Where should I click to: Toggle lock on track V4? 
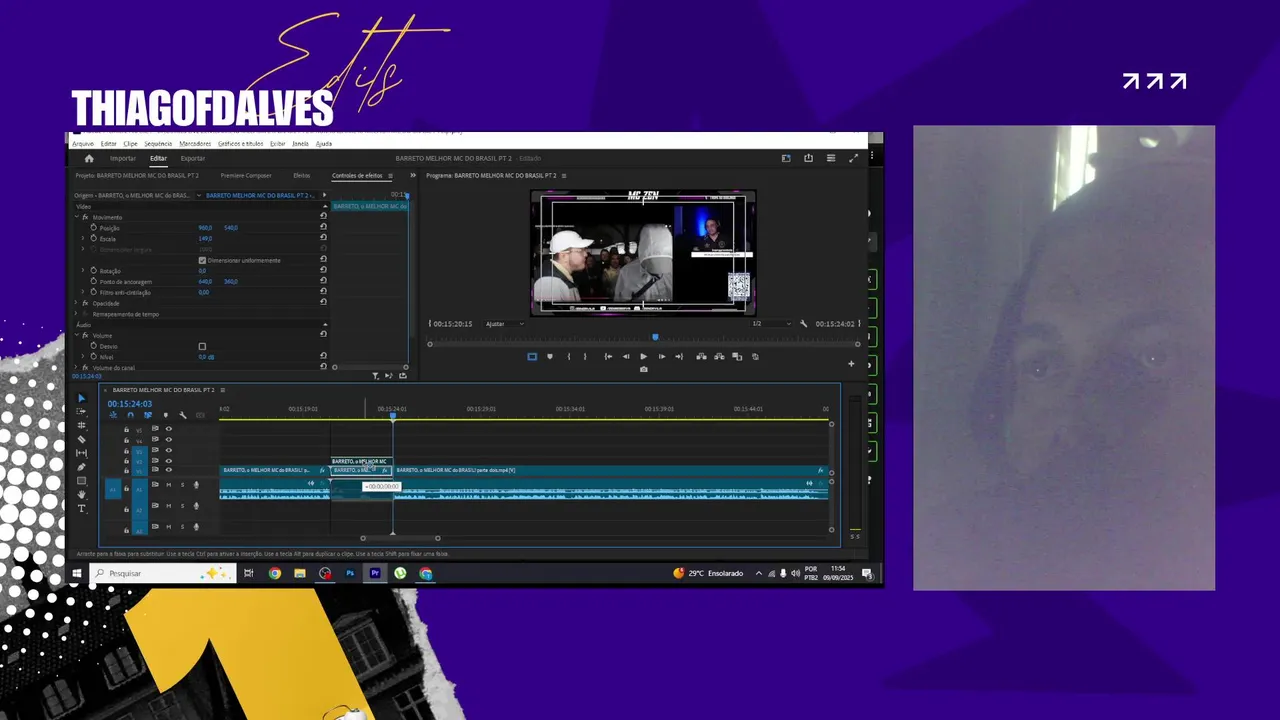point(126,440)
